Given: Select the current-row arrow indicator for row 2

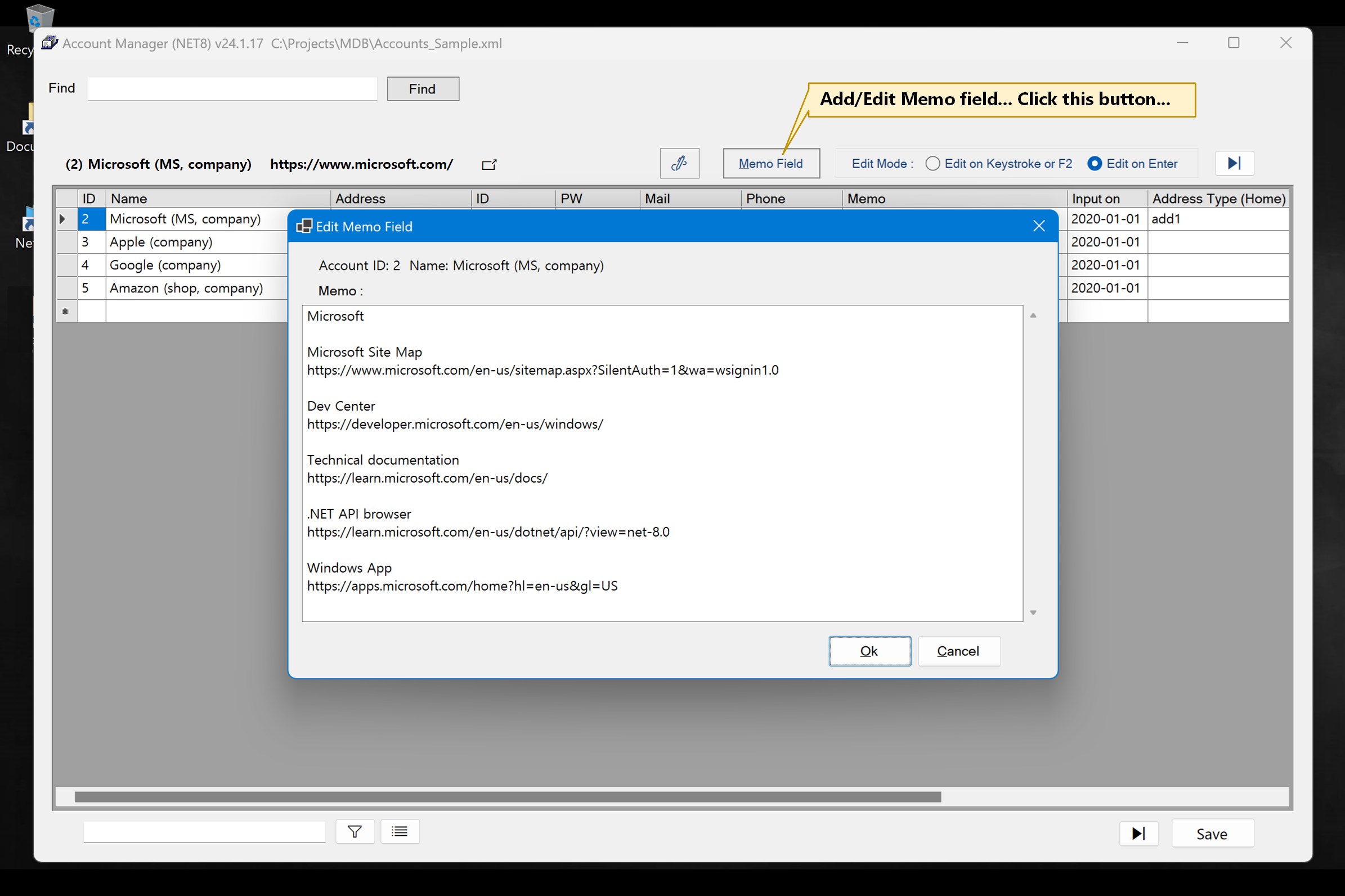Looking at the screenshot, I should (x=66, y=219).
